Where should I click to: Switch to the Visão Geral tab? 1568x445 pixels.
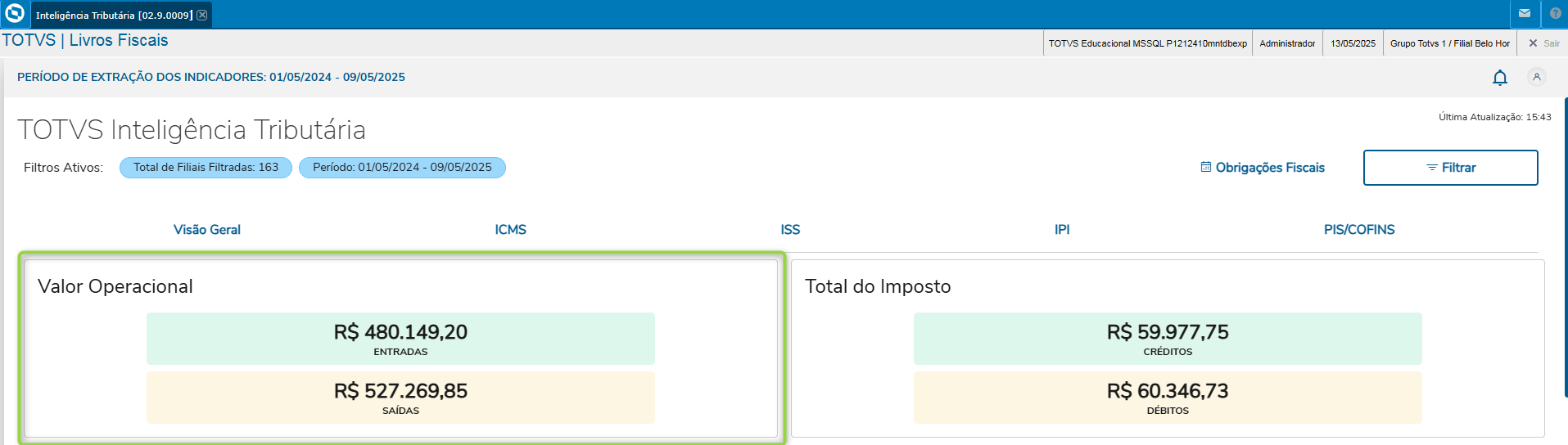[207, 230]
